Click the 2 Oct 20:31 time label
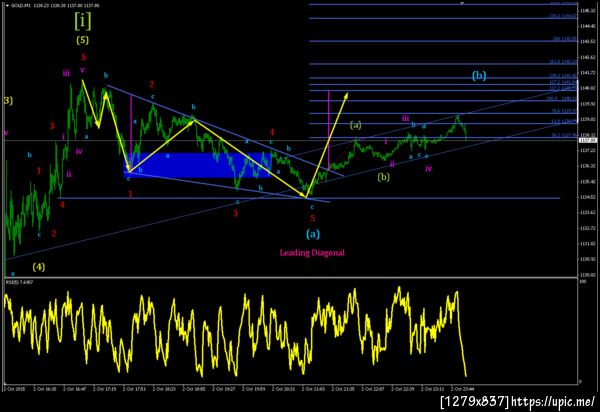 [284, 389]
